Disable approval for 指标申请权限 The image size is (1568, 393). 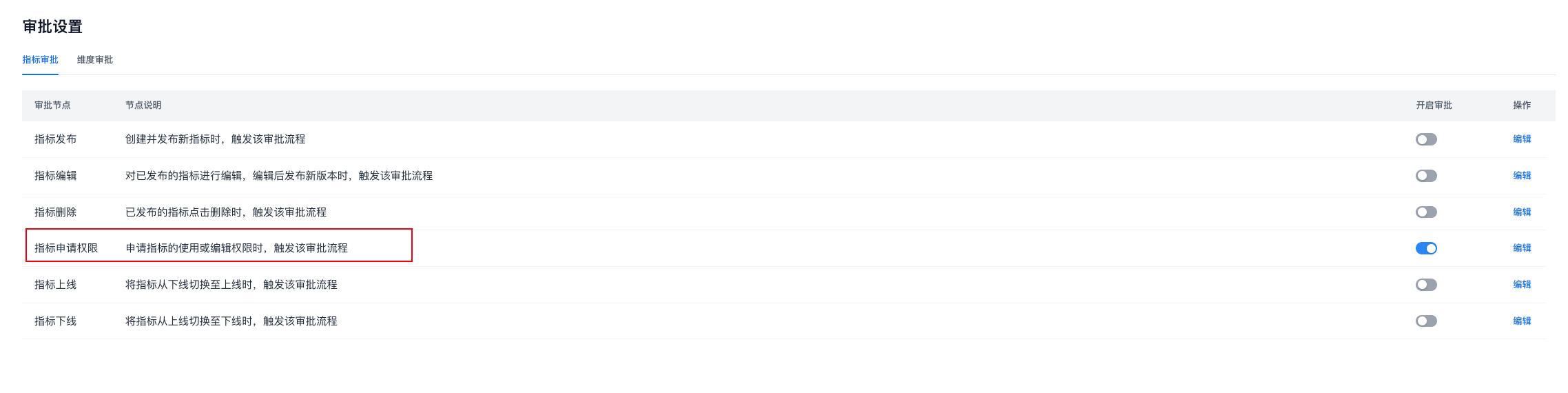tap(1426, 248)
